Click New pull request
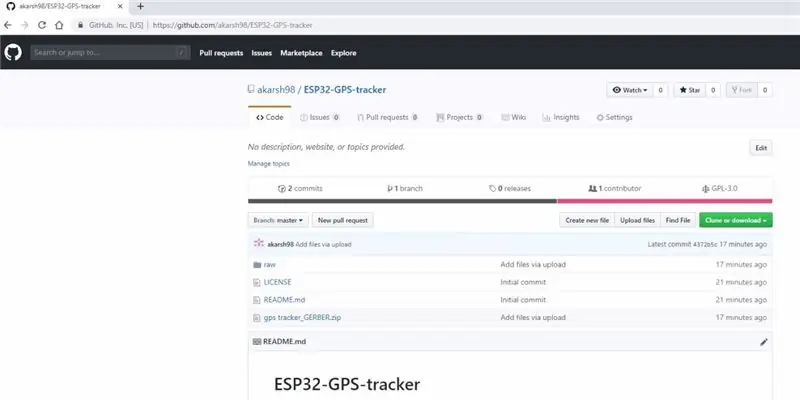Screen dimensions: 800x400 pyautogui.click(x=343, y=220)
